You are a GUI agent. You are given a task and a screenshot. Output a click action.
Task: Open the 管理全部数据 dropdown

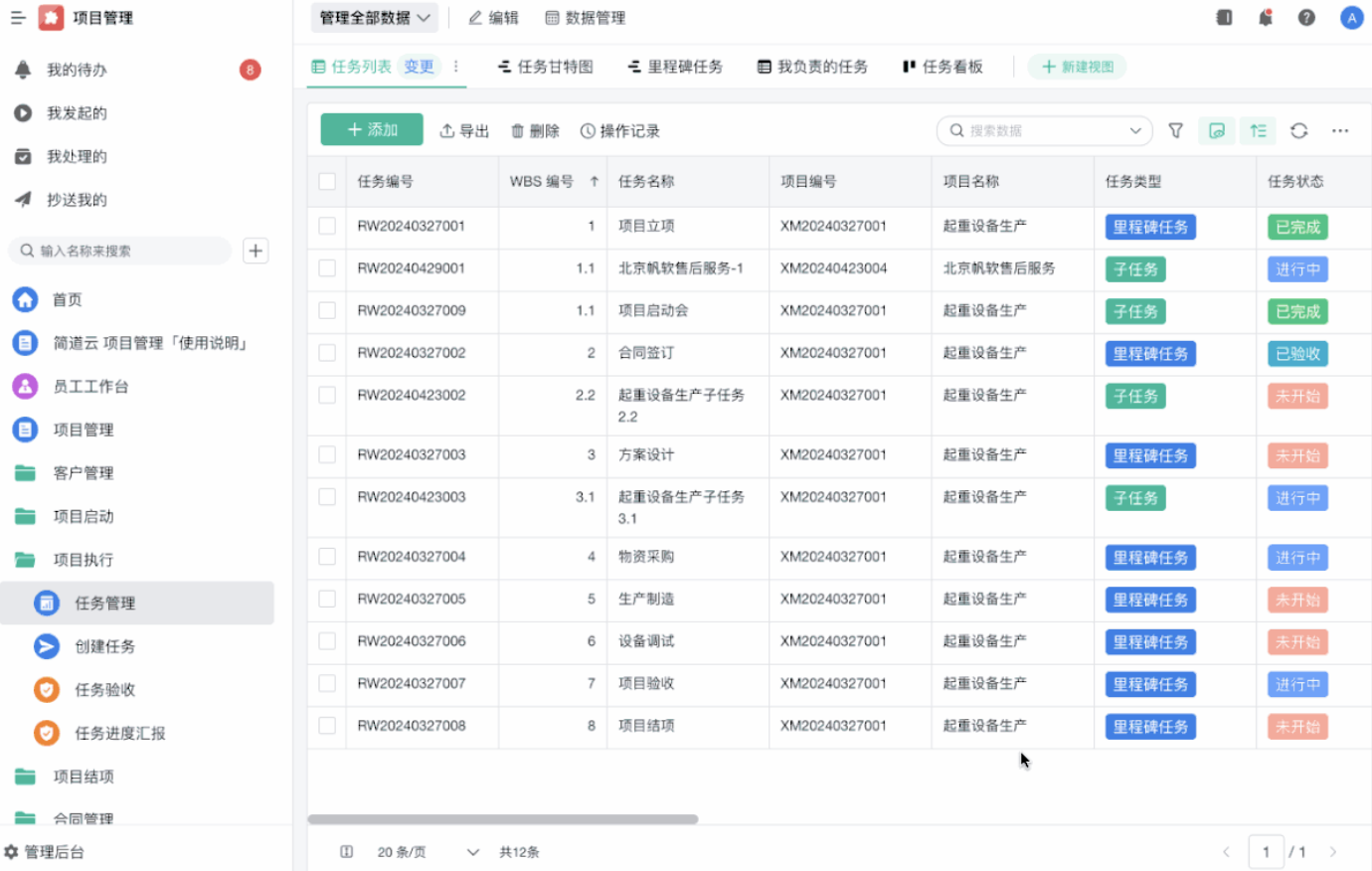coord(372,17)
